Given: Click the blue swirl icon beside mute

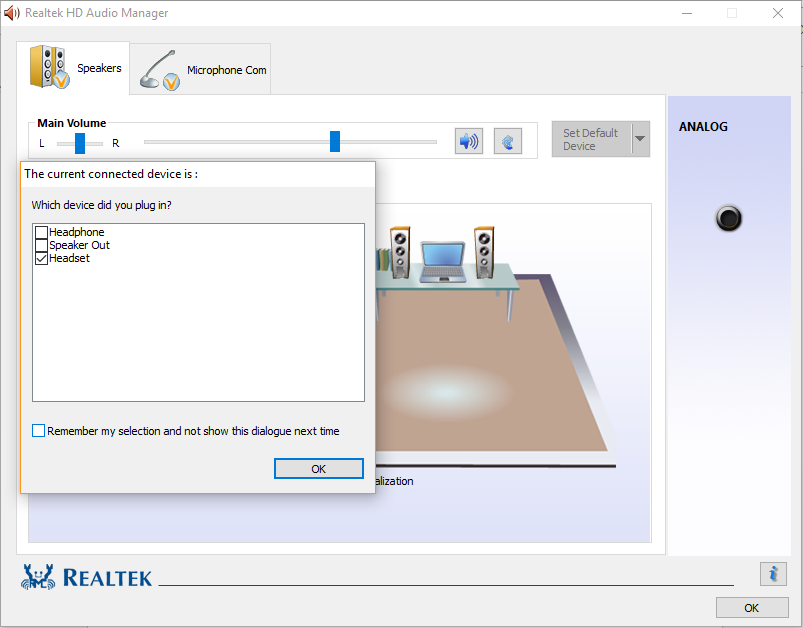Looking at the screenshot, I should pos(508,141).
